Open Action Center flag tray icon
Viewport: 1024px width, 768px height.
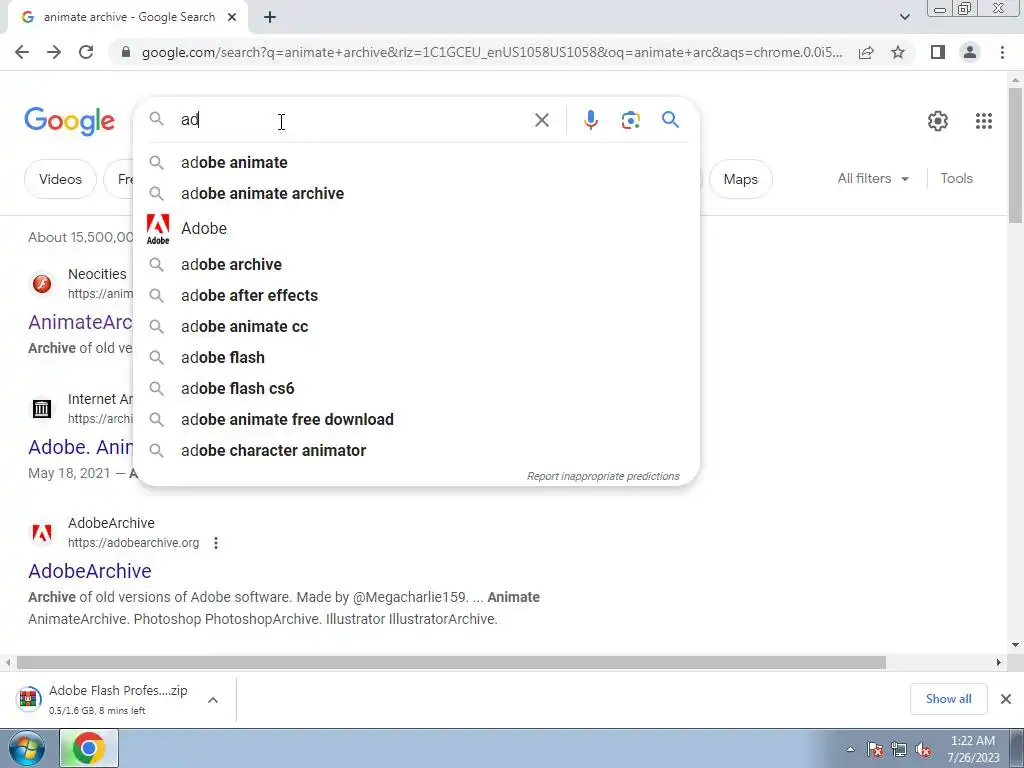875,750
